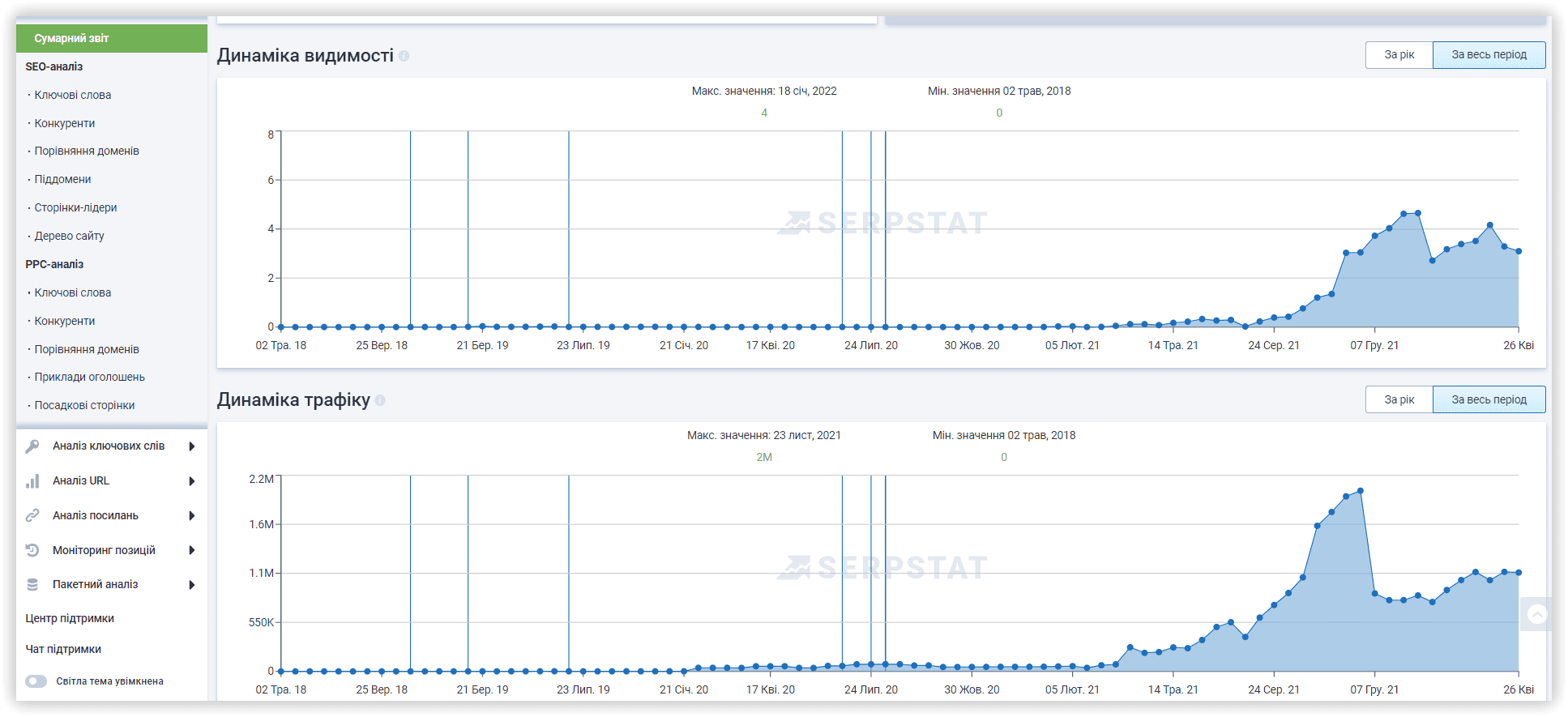Screen dimensions: 1568x717
Task: Open the Сумарний звіт menu item
Action: tap(112, 38)
